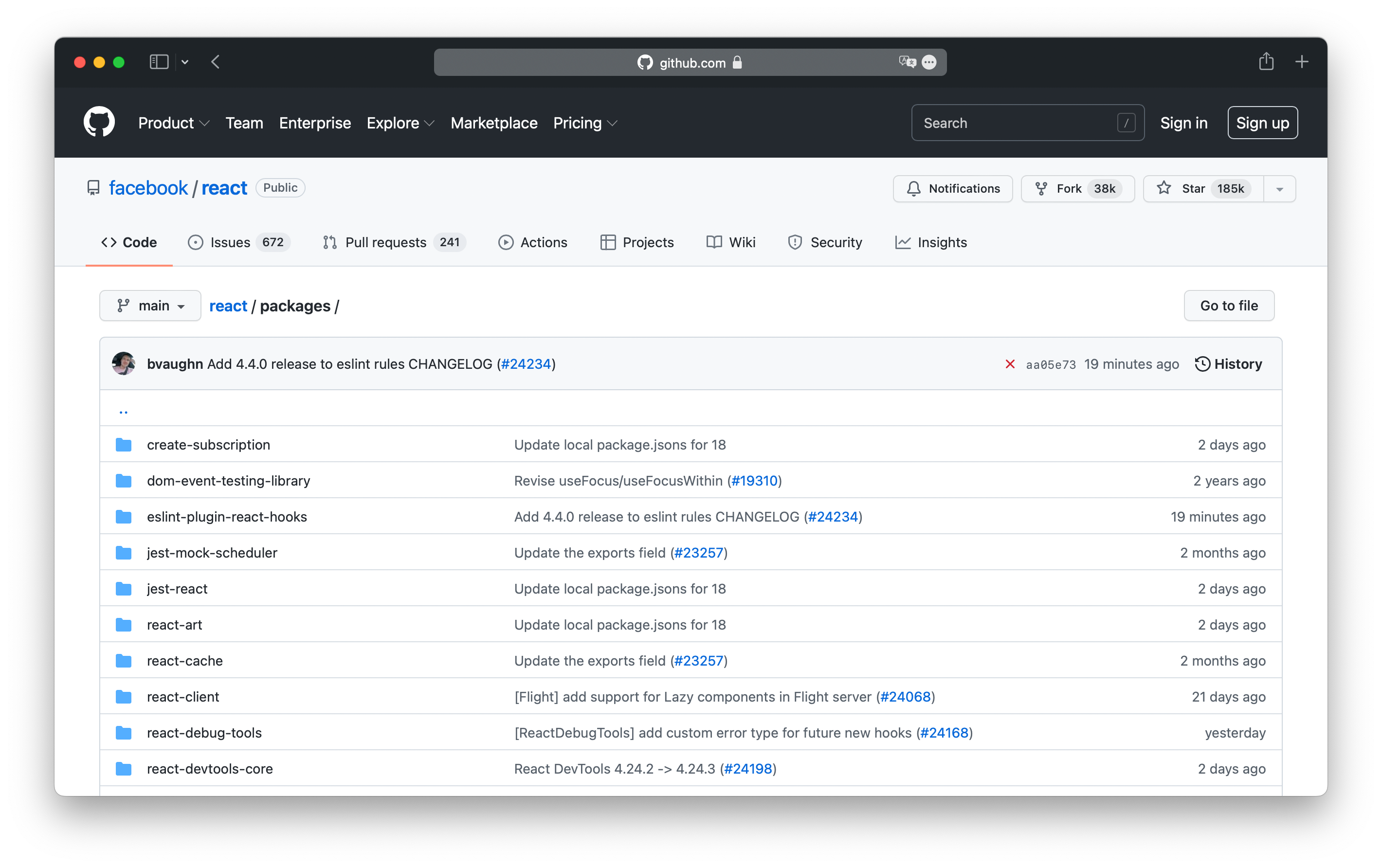Open eslint-plugin-react-hooks folder

tap(226, 516)
